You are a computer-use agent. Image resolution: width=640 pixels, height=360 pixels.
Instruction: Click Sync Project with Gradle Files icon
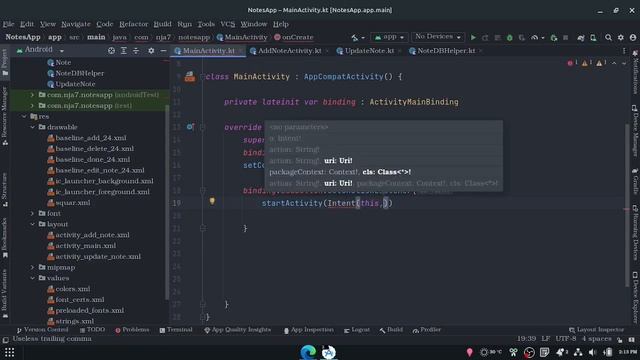pyautogui.click(x=580, y=38)
